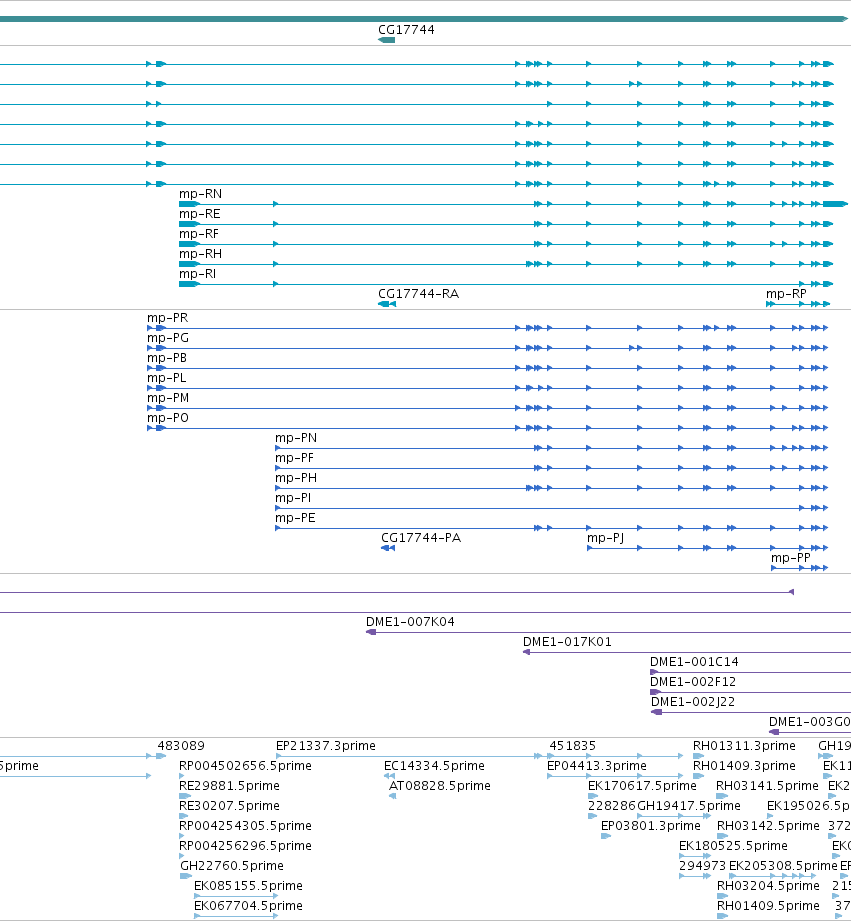Screen dimensions: 851x921
Task: Click the DME1-007K04 clone arrowhead glyph
Action: point(371,632)
